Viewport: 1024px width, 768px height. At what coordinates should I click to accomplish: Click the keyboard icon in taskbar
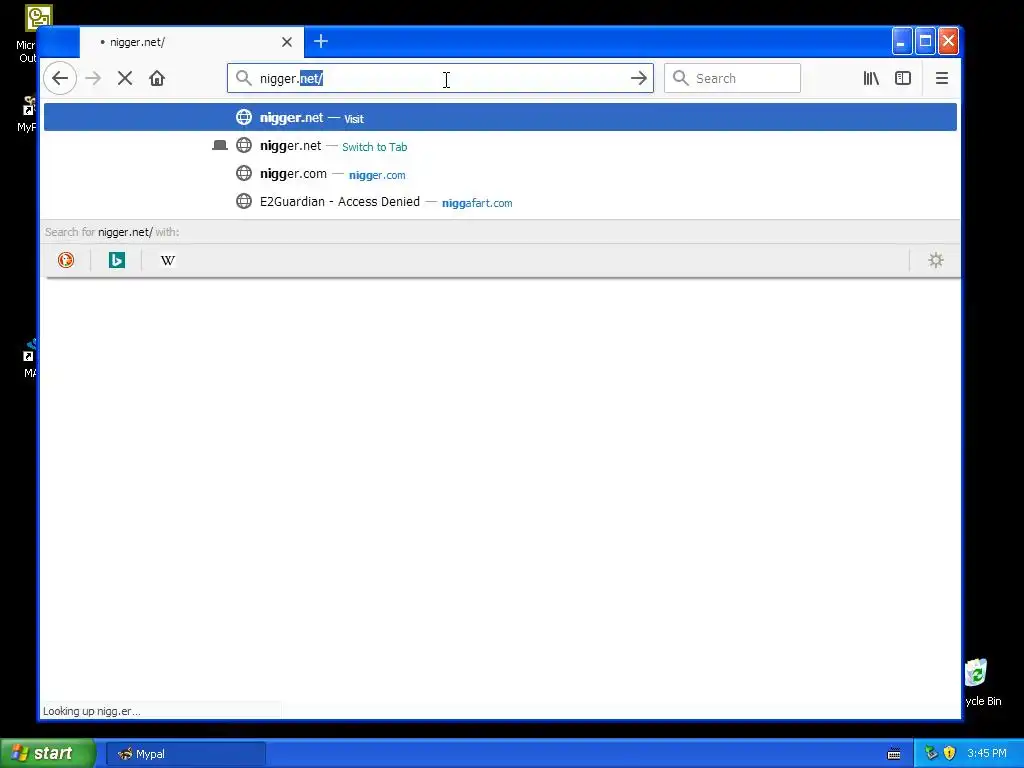tap(894, 754)
